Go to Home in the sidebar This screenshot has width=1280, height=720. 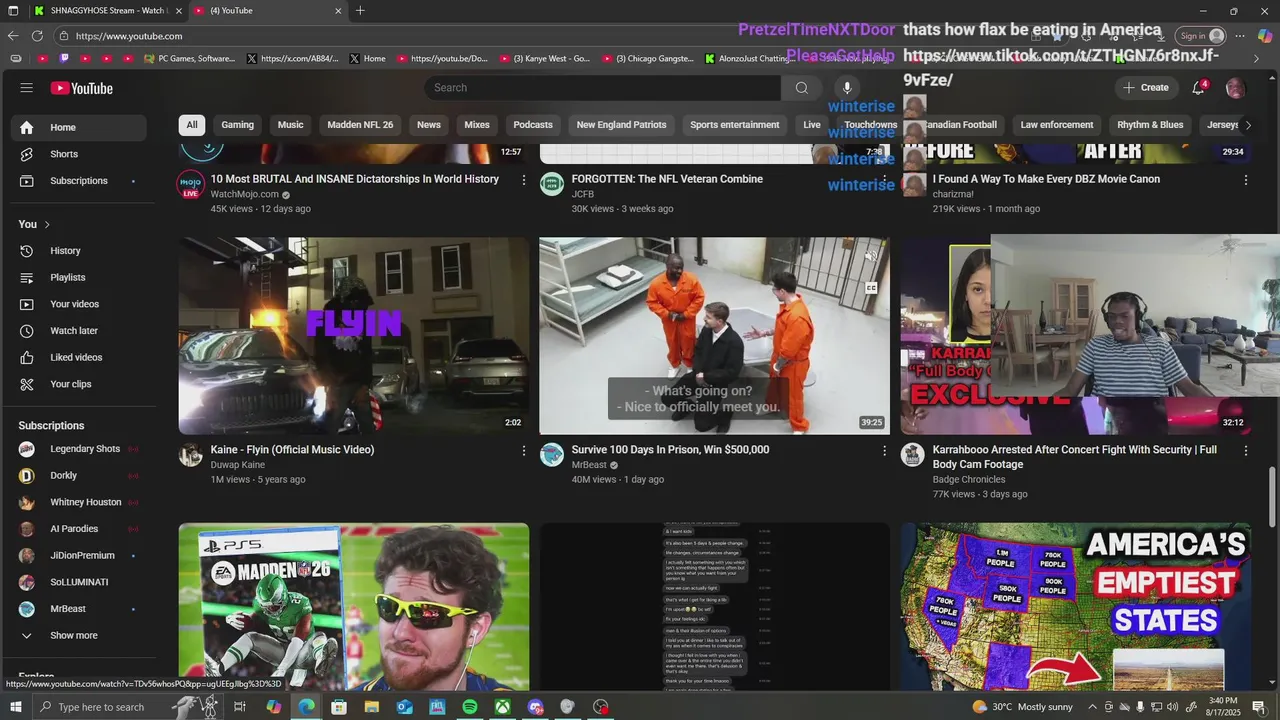(79, 127)
